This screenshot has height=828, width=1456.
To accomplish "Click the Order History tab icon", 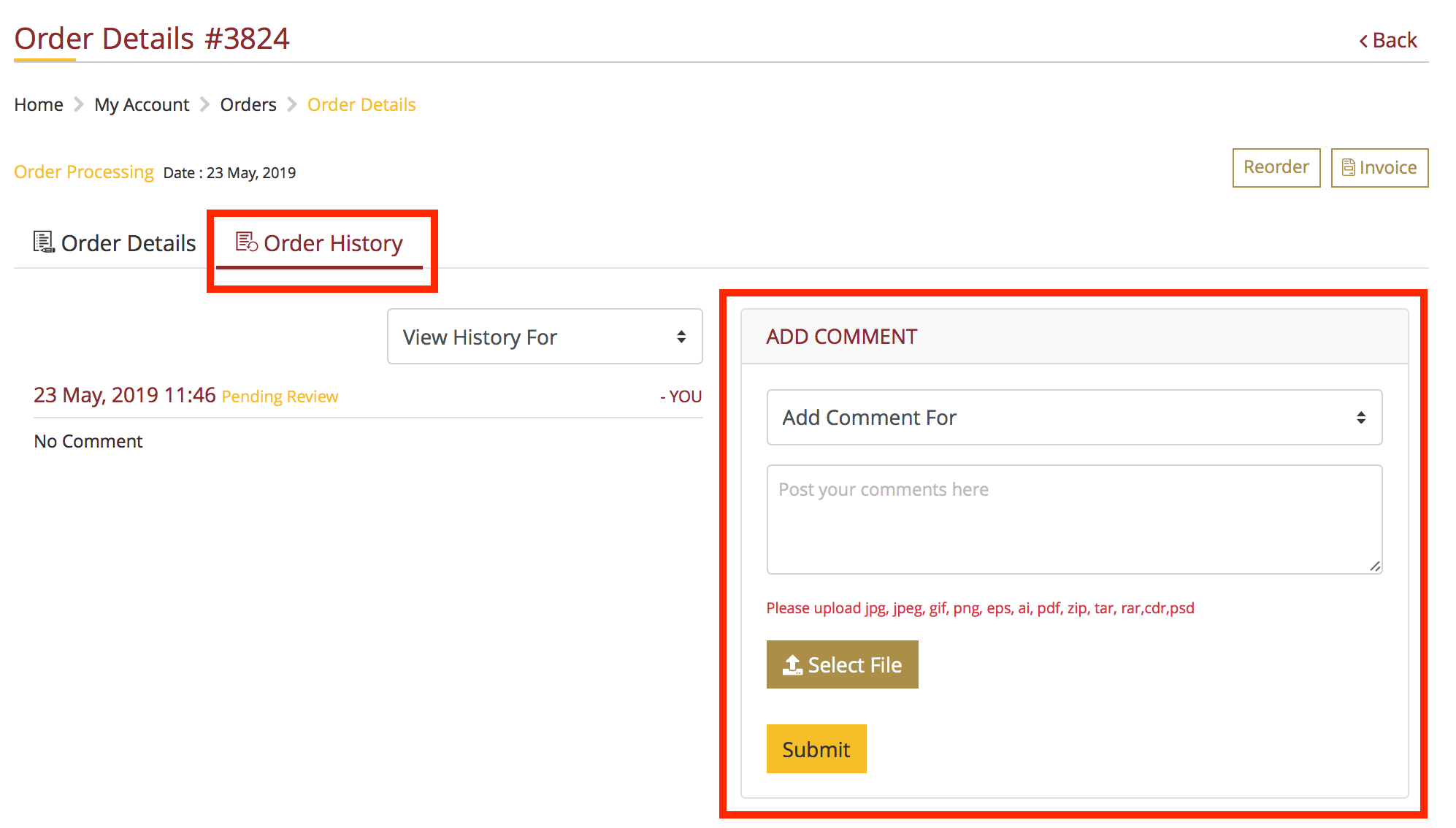I will pyautogui.click(x=246, y=242).
